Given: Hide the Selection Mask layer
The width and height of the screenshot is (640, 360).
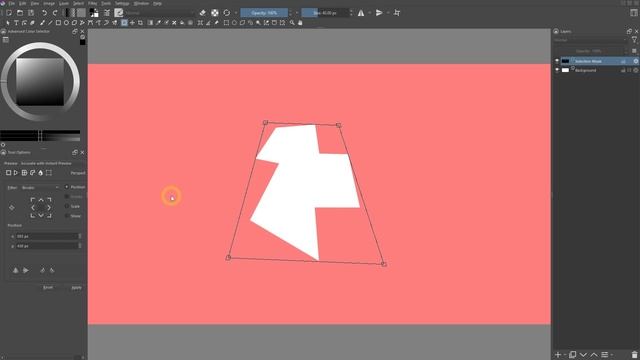Looking at the screenshot, I should tap(557, 61).
